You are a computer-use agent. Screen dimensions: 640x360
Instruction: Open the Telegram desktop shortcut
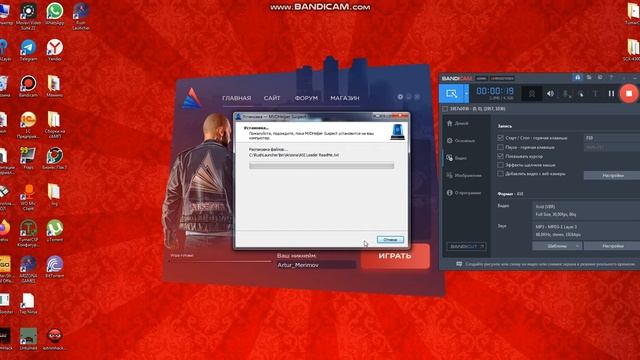tap(28, 51)
